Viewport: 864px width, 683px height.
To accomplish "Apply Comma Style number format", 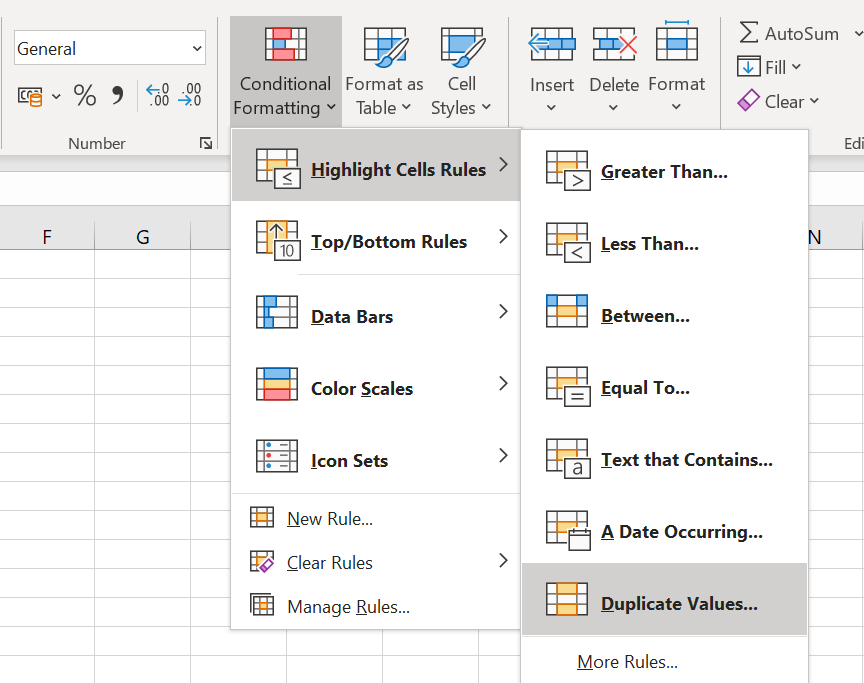I will coord(118,96).
